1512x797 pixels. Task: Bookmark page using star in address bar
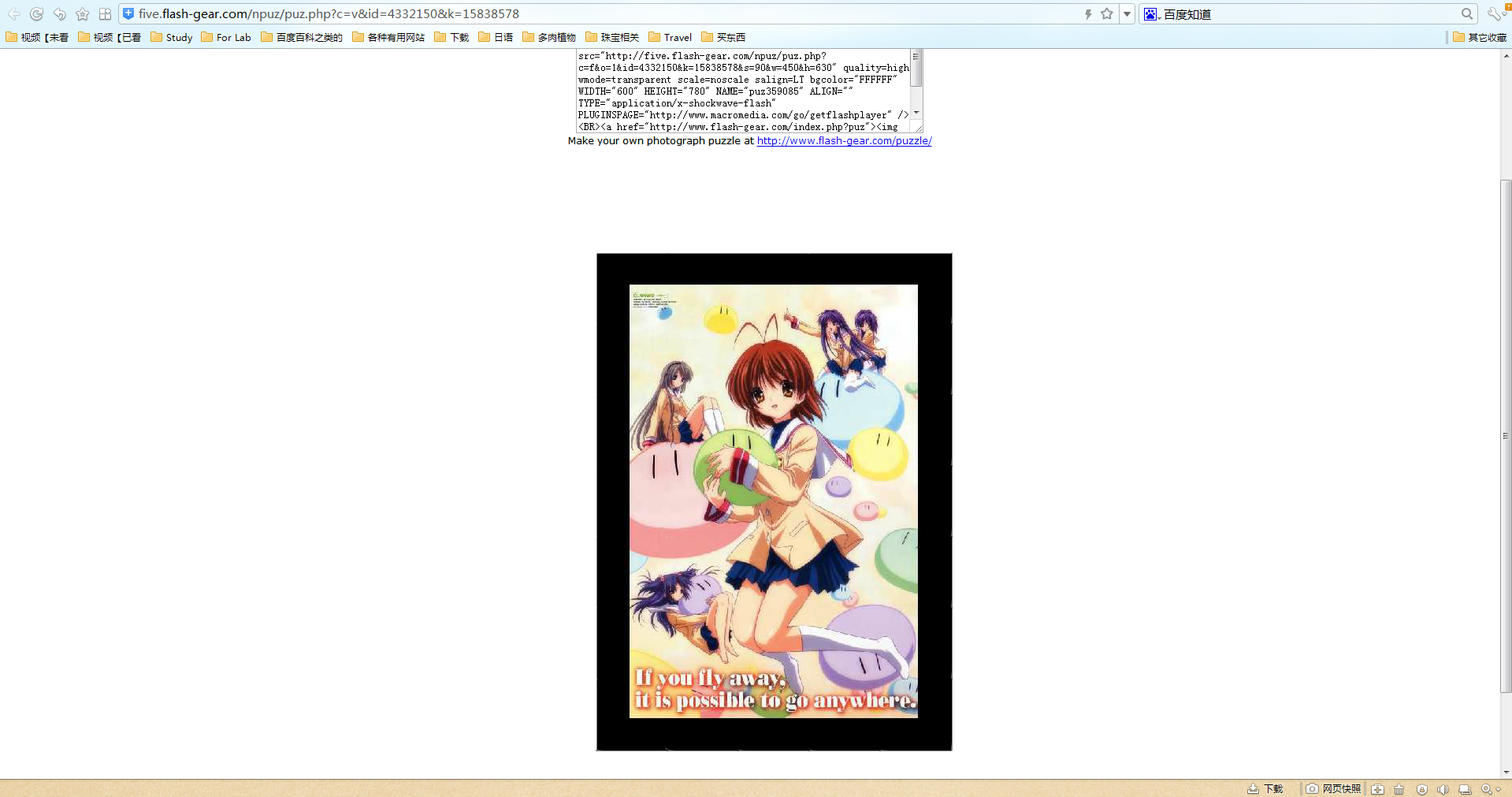(x=1107, y=14)
